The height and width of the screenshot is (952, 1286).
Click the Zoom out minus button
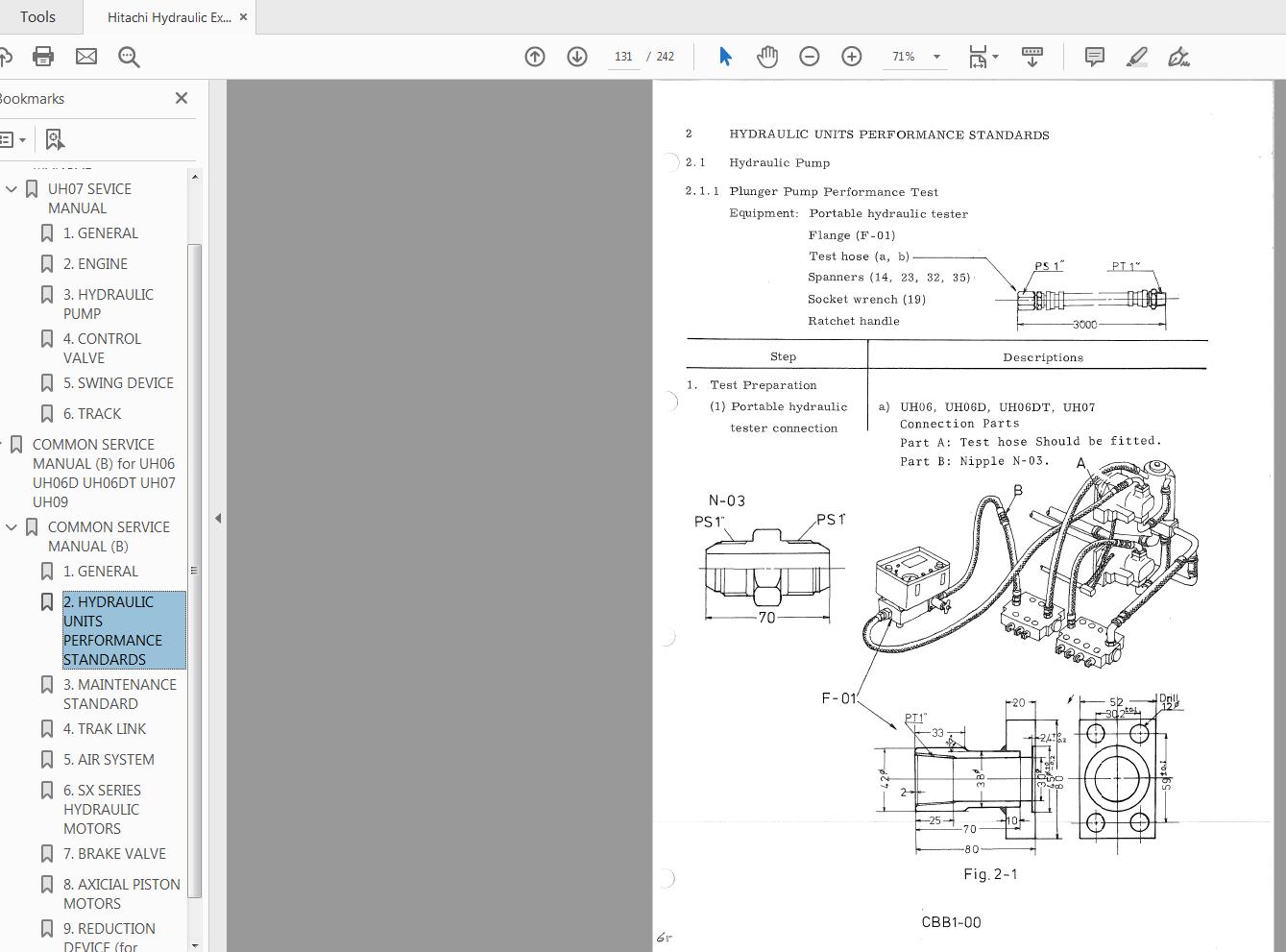[810, 57]
